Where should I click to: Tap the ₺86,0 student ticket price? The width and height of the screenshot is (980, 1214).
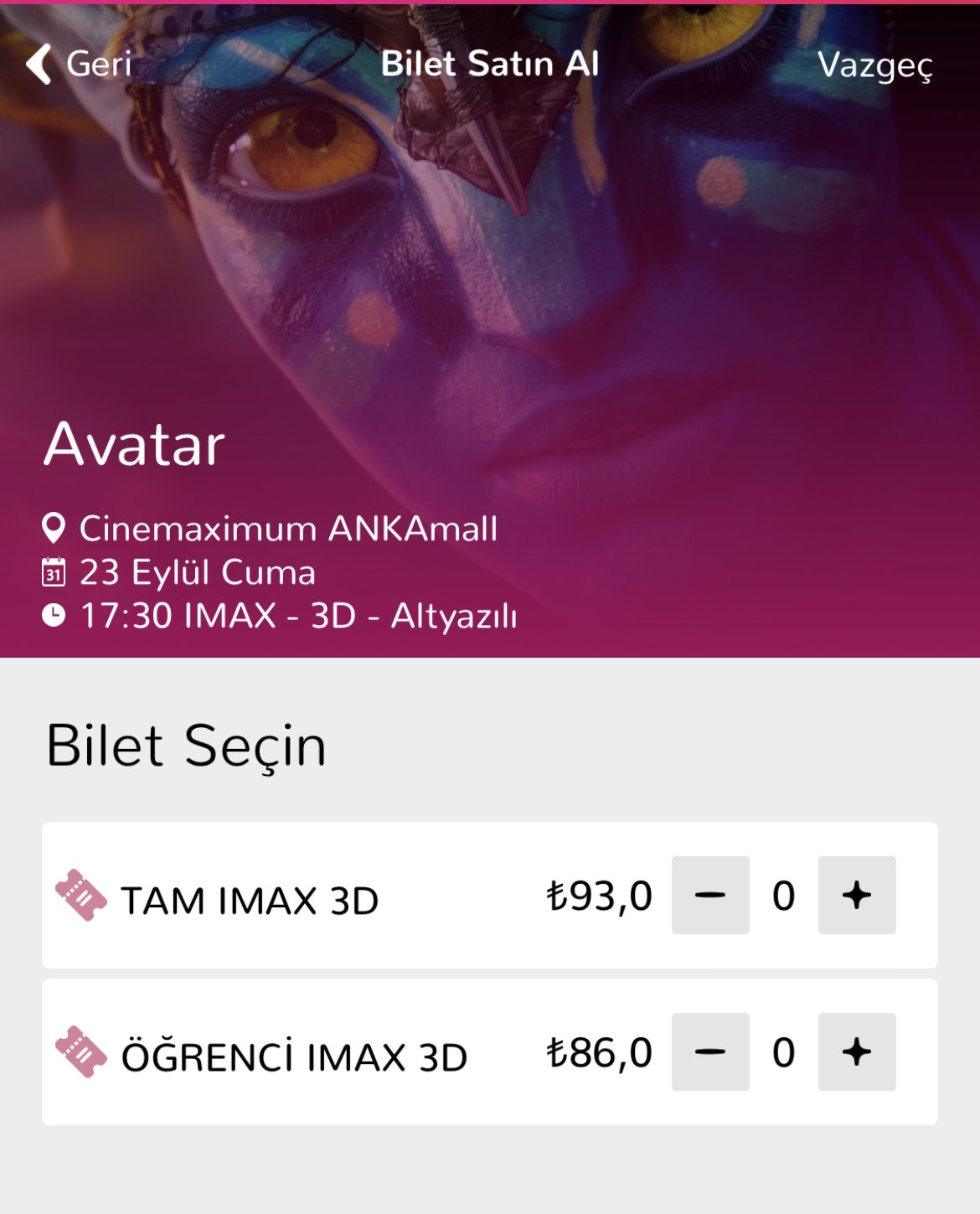click(x=599, y=1053)
